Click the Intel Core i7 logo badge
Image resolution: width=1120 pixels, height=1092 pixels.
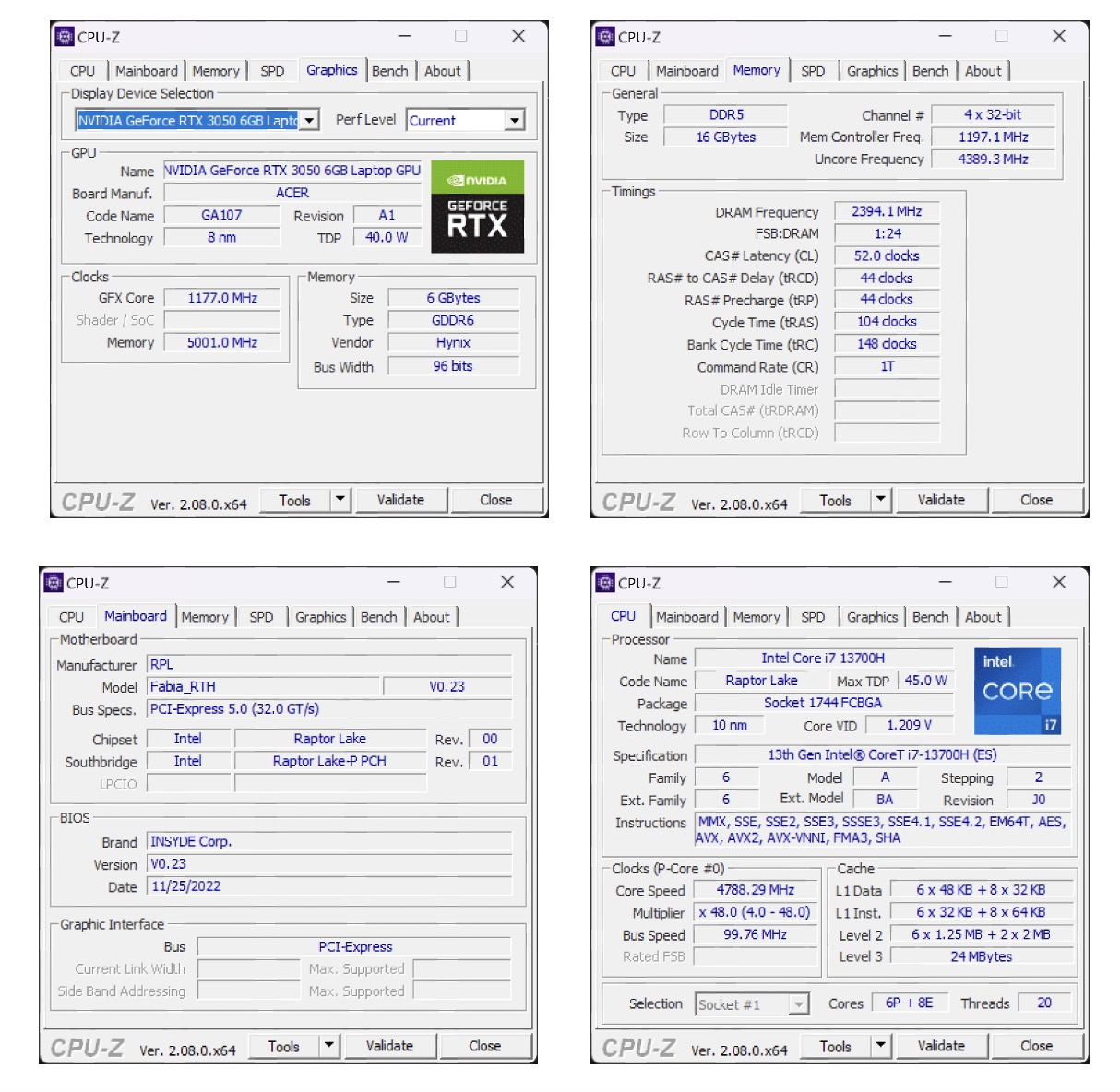[x=1018, y=691]
